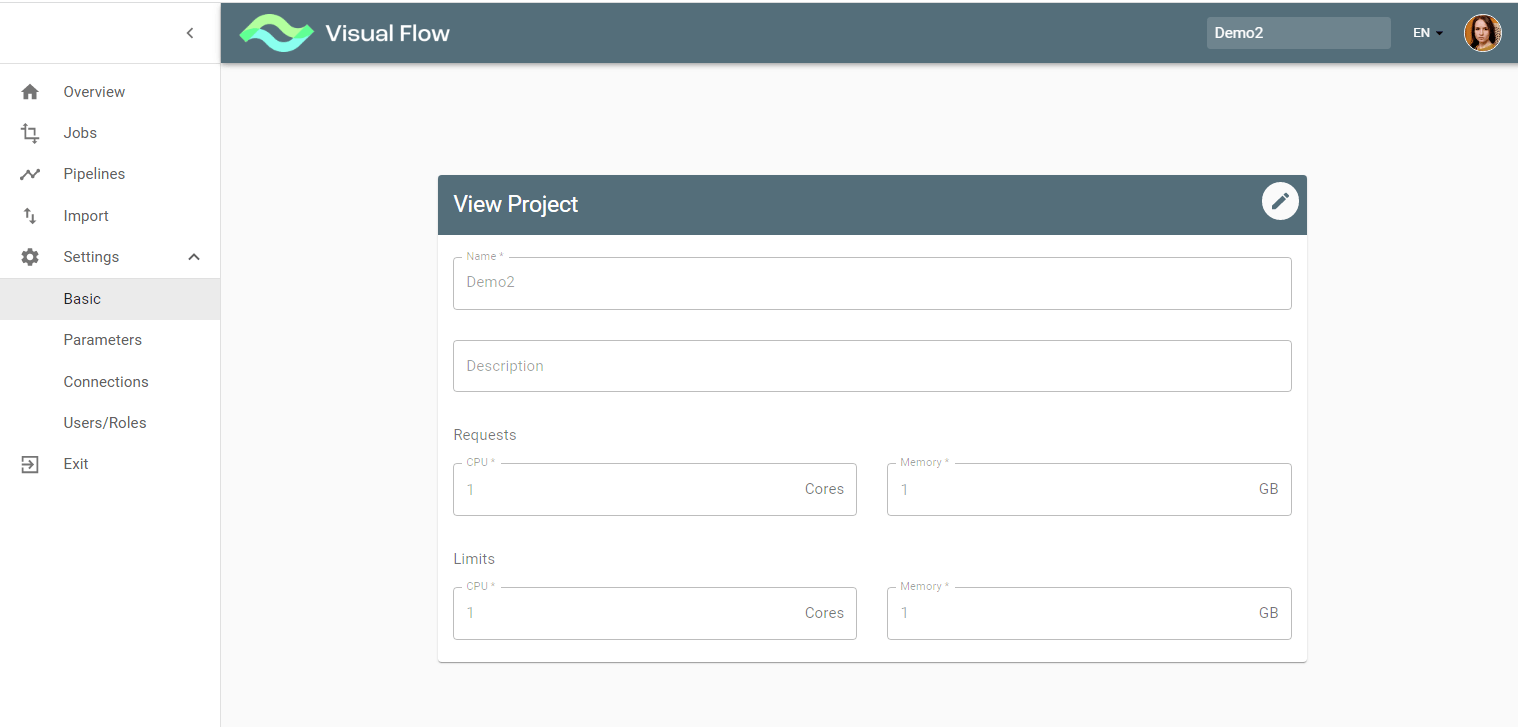This screenshot has height=727, width=1518.
Task: Collapse the sidebar with the left chevron
Action: pos(190,33)
